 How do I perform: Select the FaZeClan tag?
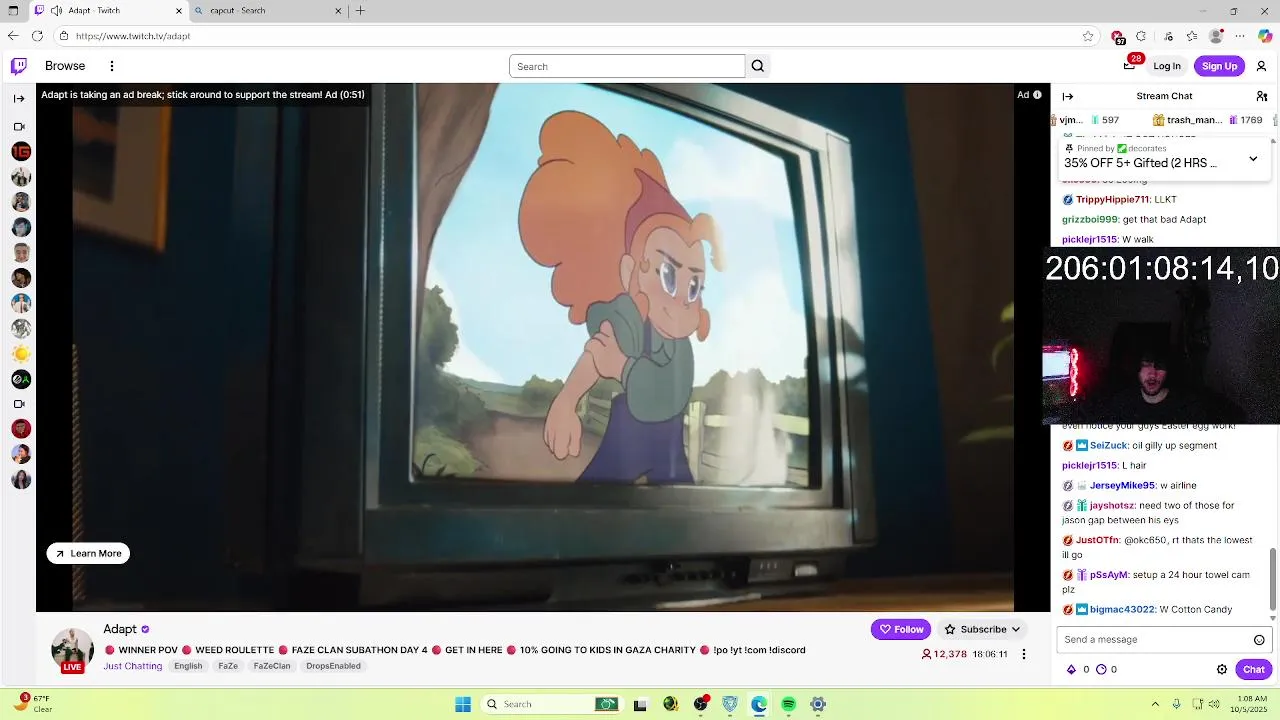(271, 666)
